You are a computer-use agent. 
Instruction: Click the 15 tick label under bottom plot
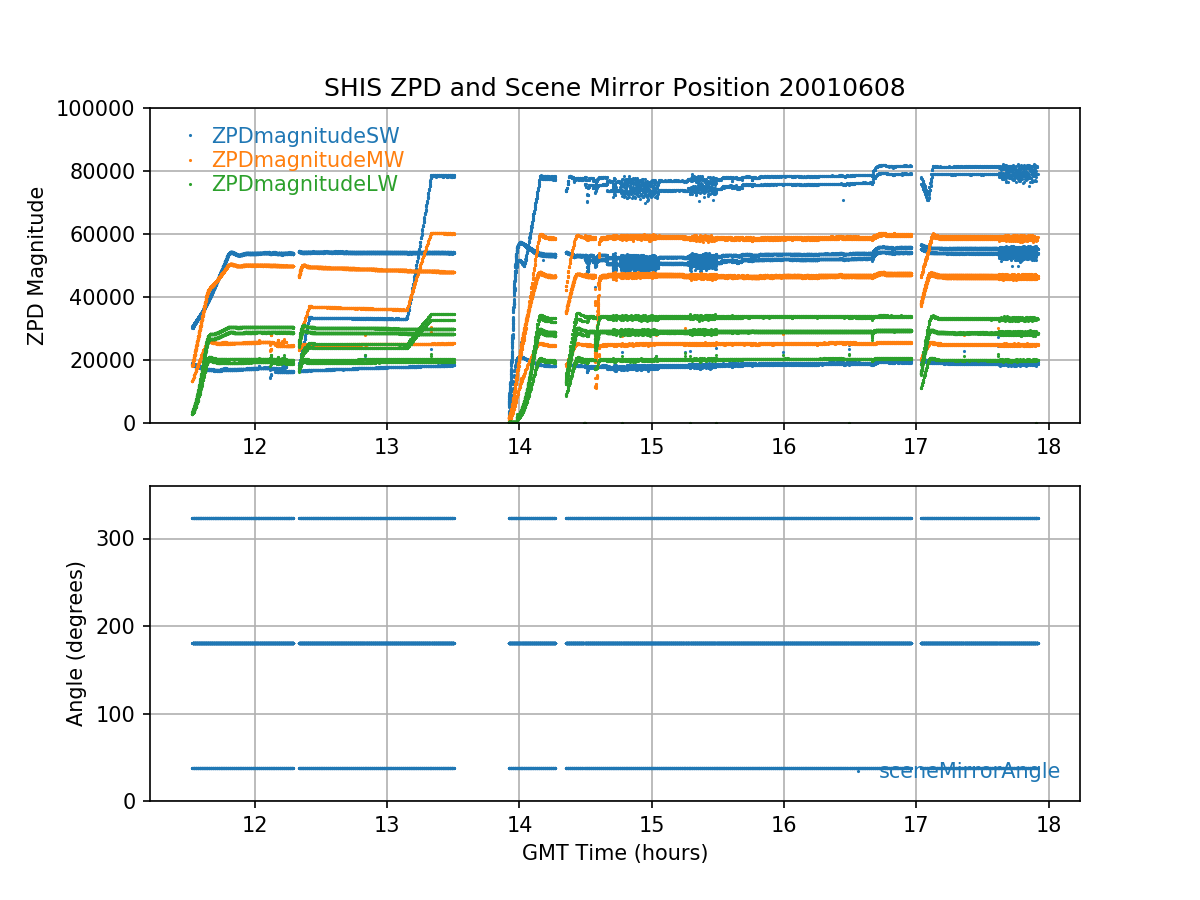651,823
